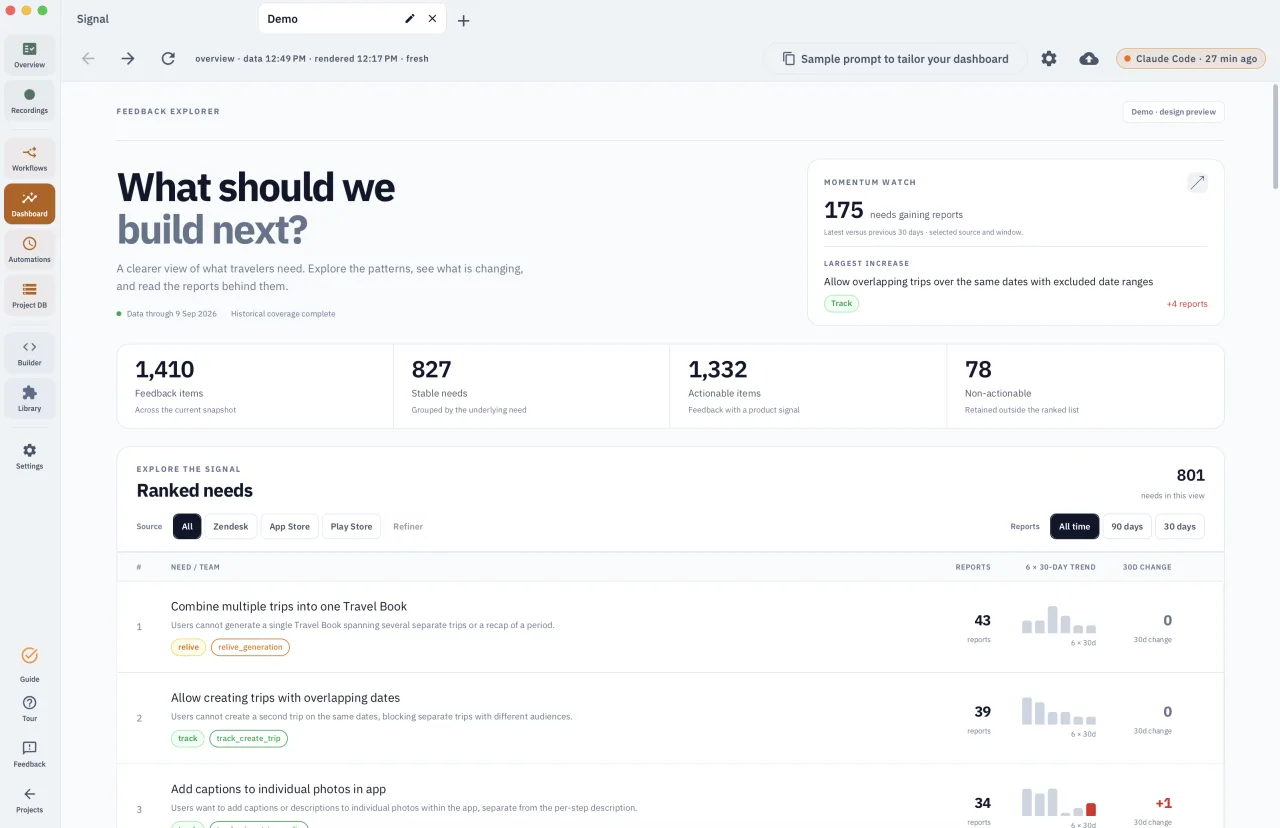The width and height of the screenshot is (1280, 828).
Task: Rename the Demo tab with the pencil icon
Action: click(409, 19)
